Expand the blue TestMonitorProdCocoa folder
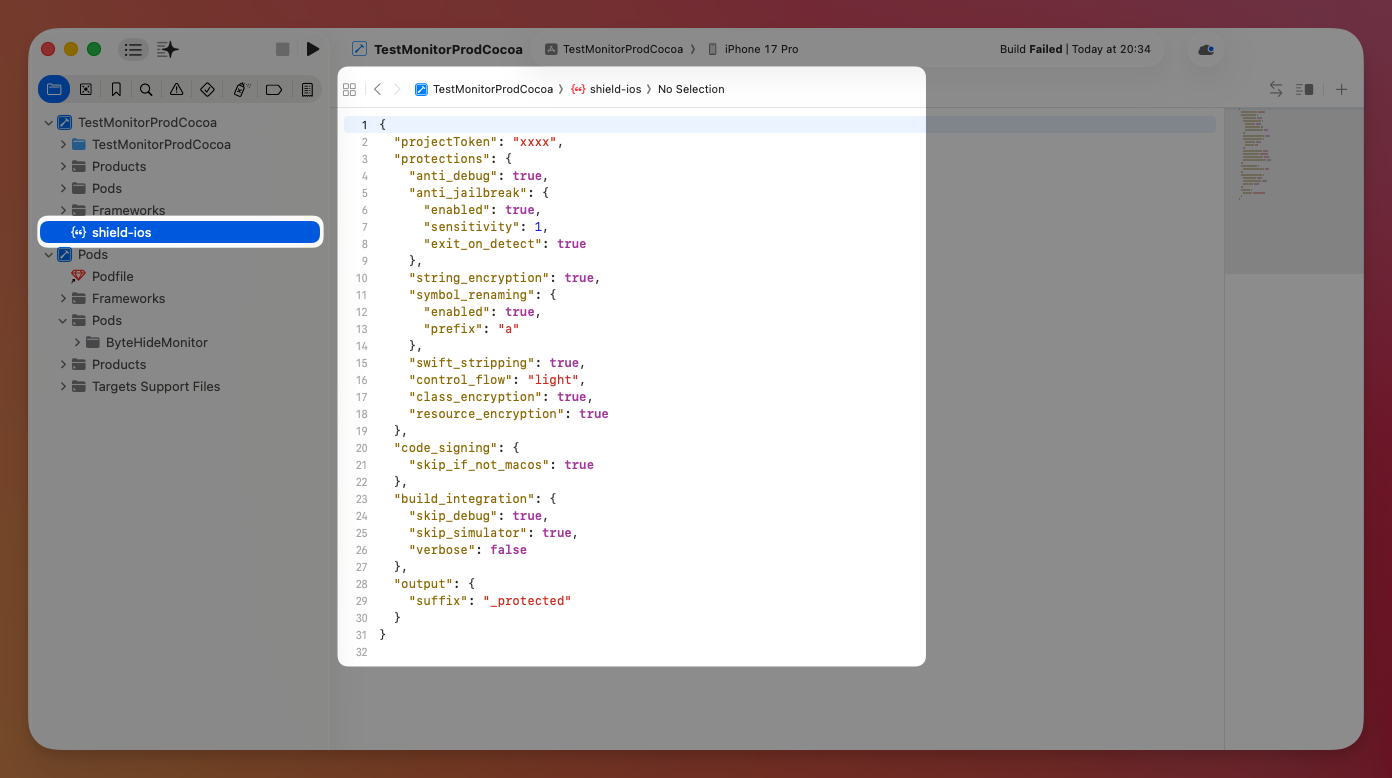 pos(63,145)
